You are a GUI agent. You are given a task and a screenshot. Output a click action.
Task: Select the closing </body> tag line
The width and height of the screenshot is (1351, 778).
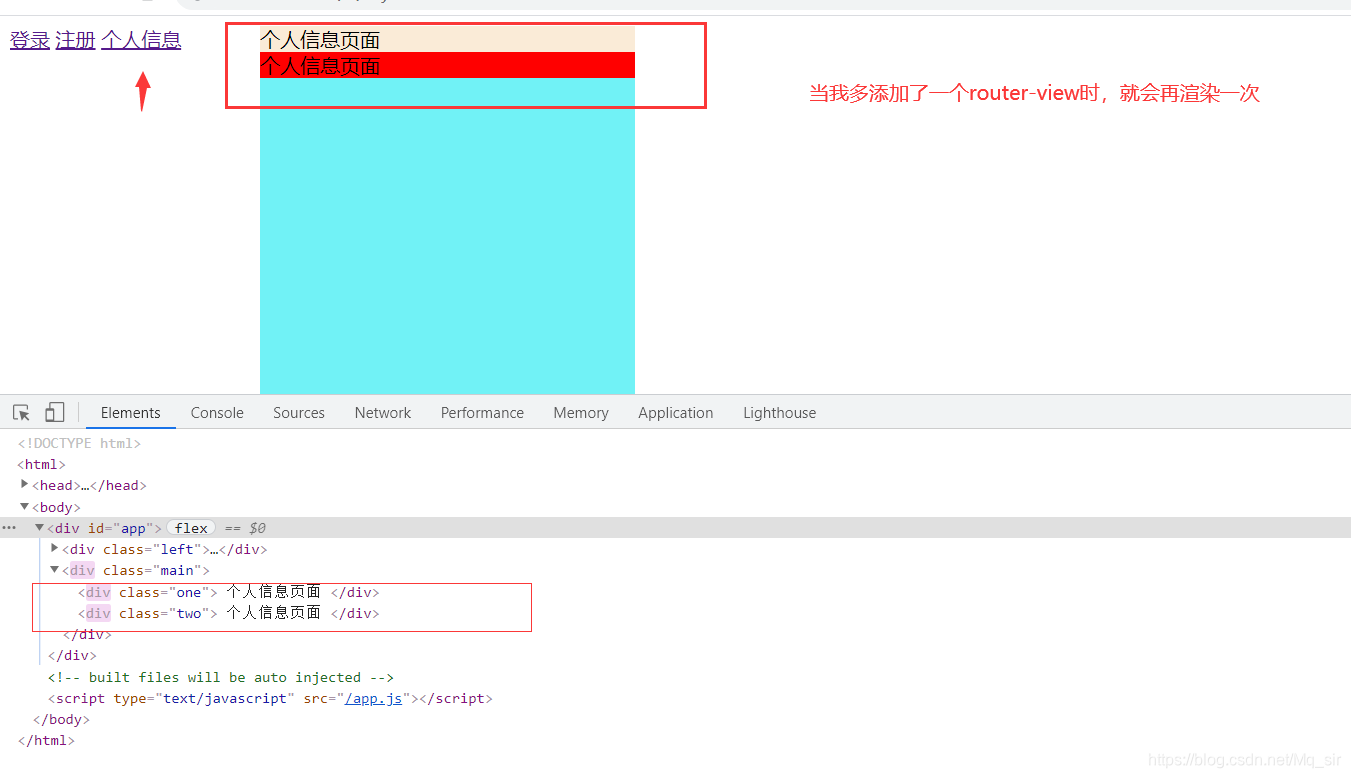(61, 719)
